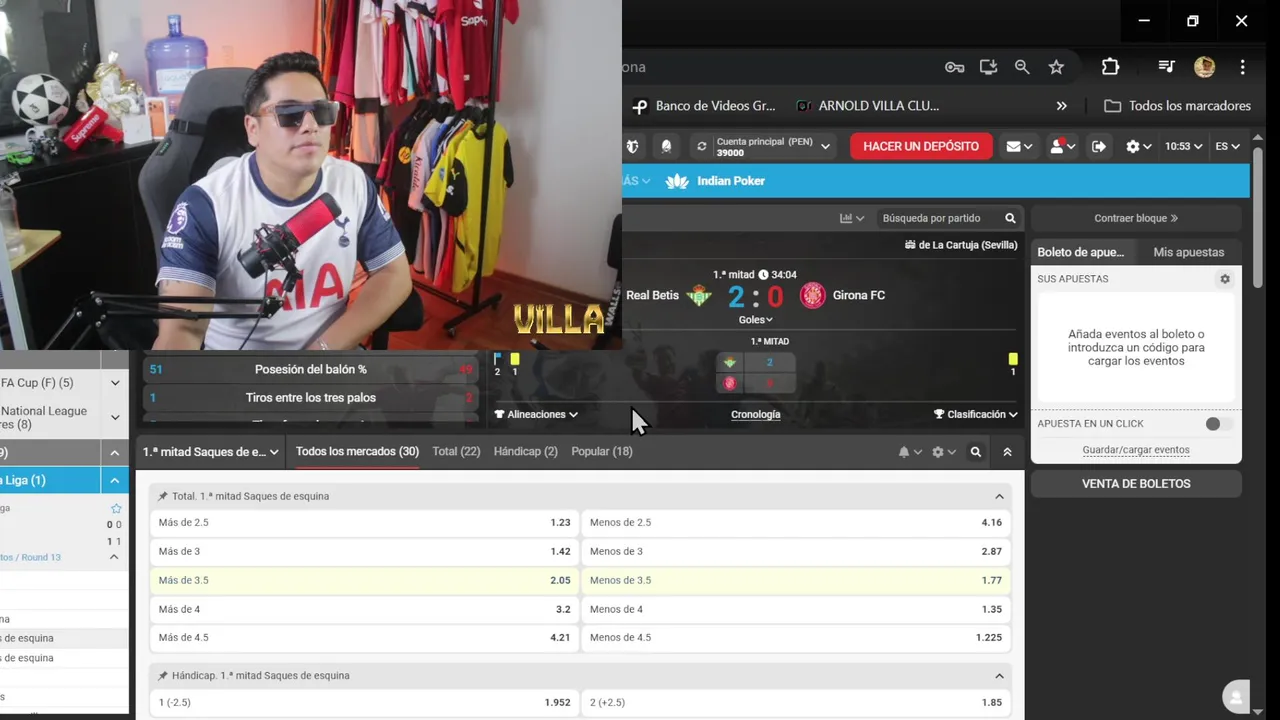Bet on Menos de 4.5 at 1.225

796,638
